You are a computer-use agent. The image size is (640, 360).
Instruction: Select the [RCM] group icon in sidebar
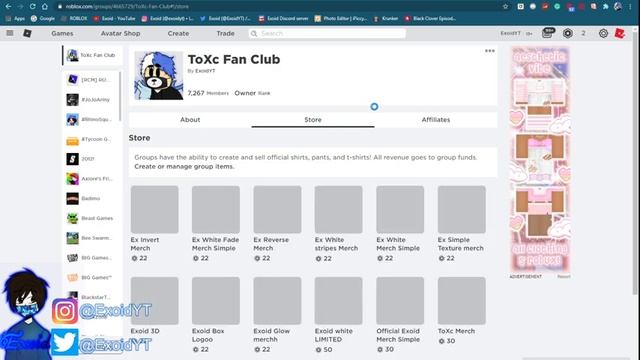tap(72, 80)
